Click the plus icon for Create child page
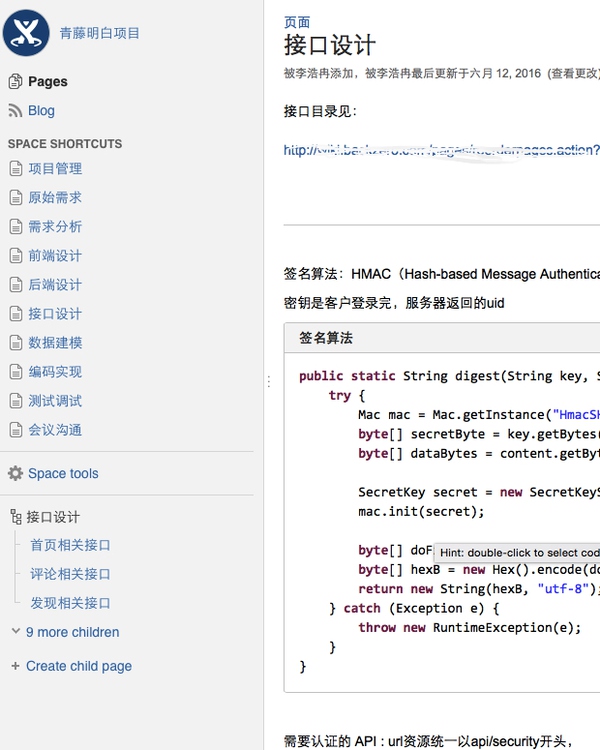 [15, 666]
